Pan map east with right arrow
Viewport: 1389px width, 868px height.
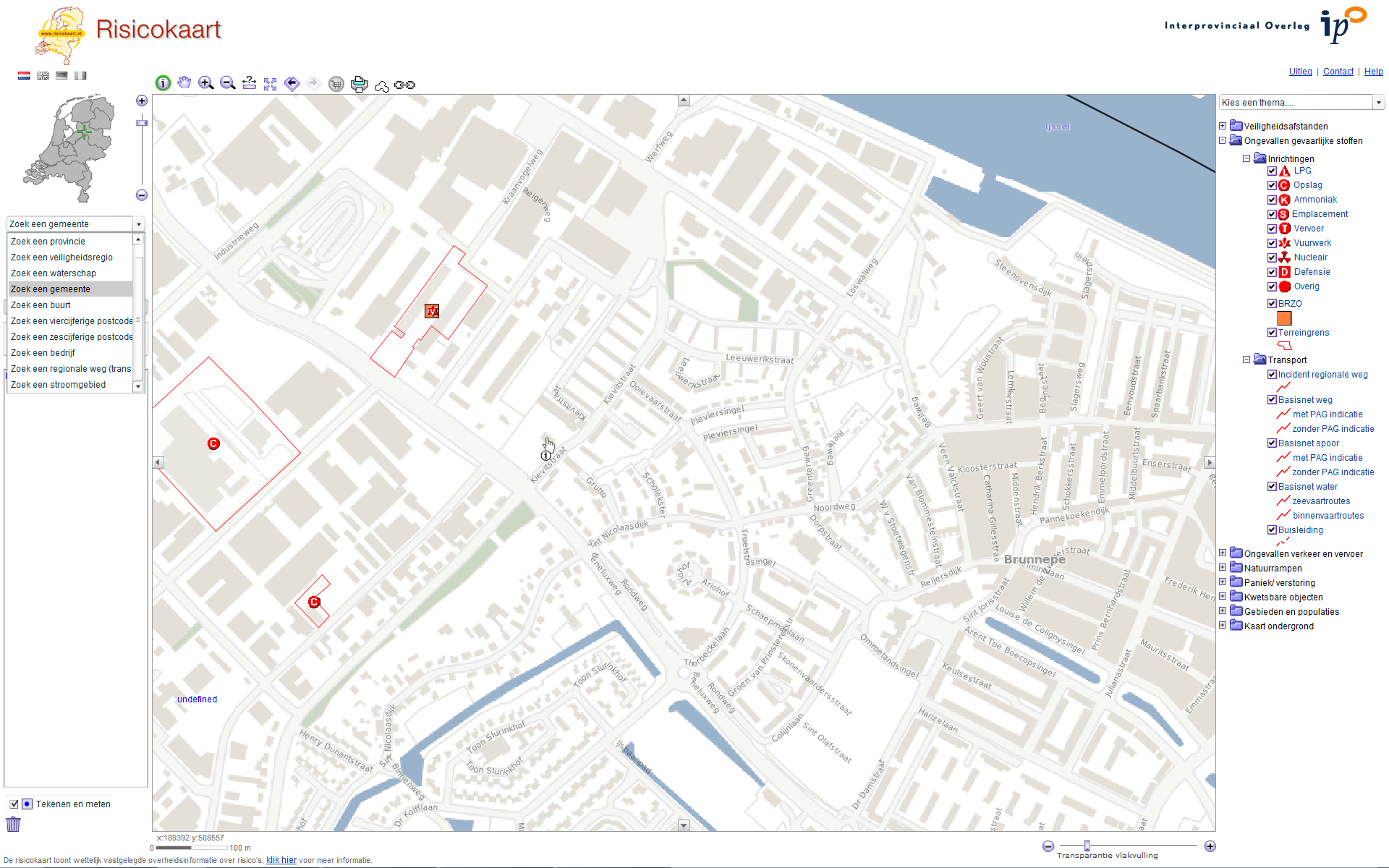pos(1209,462)
